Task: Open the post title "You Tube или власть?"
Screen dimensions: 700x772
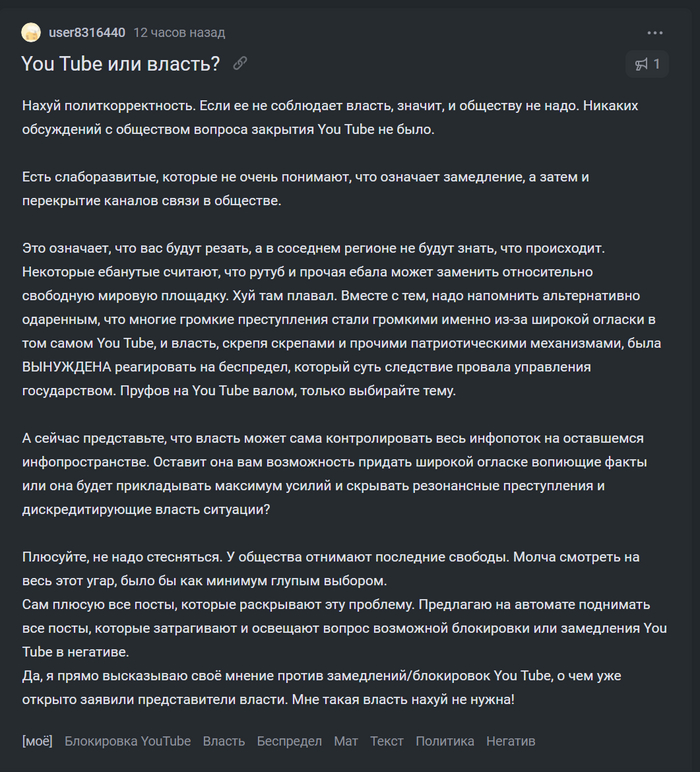Action: tap(121, 63)
